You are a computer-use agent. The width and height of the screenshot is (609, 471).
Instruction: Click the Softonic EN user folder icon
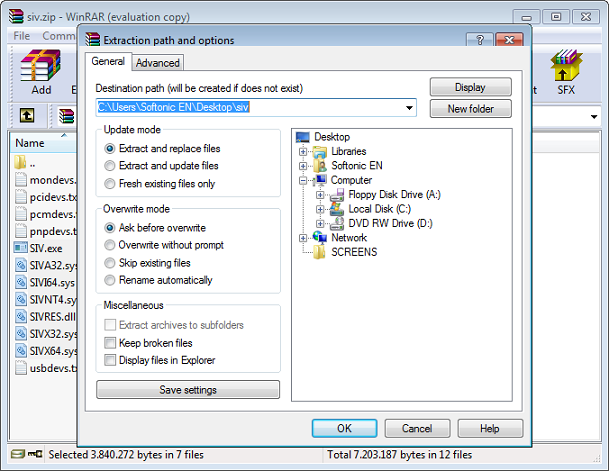pyautogui.click(x=320, y=166)
